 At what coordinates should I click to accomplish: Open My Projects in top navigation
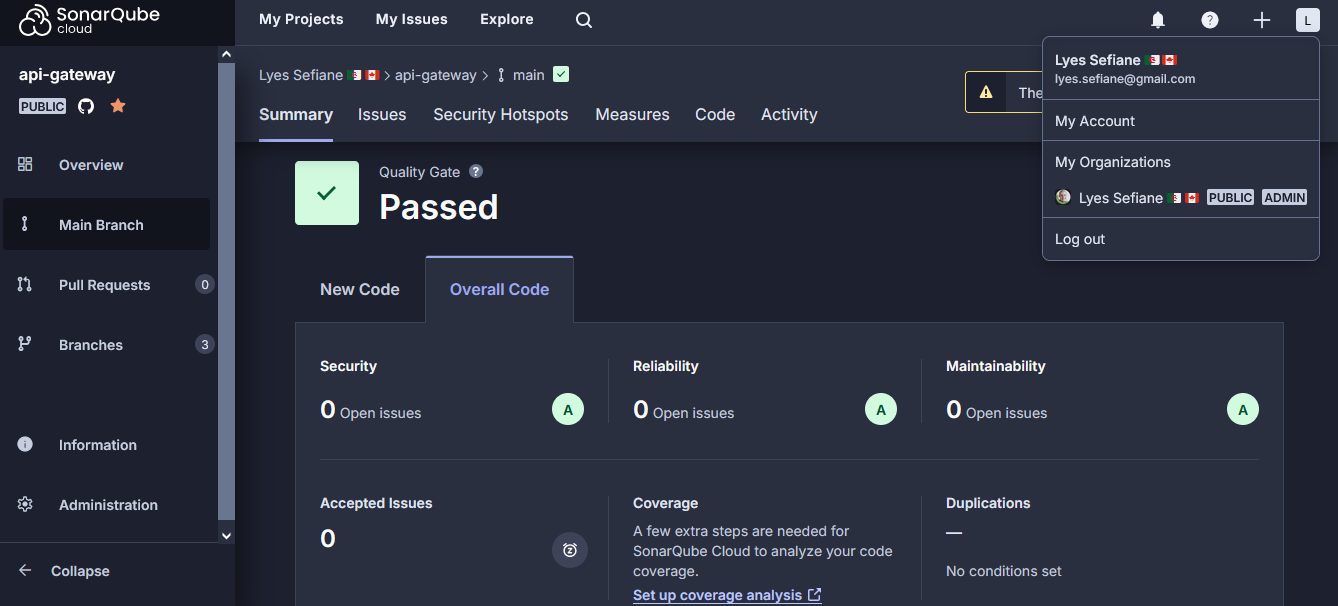click(301, 19)
